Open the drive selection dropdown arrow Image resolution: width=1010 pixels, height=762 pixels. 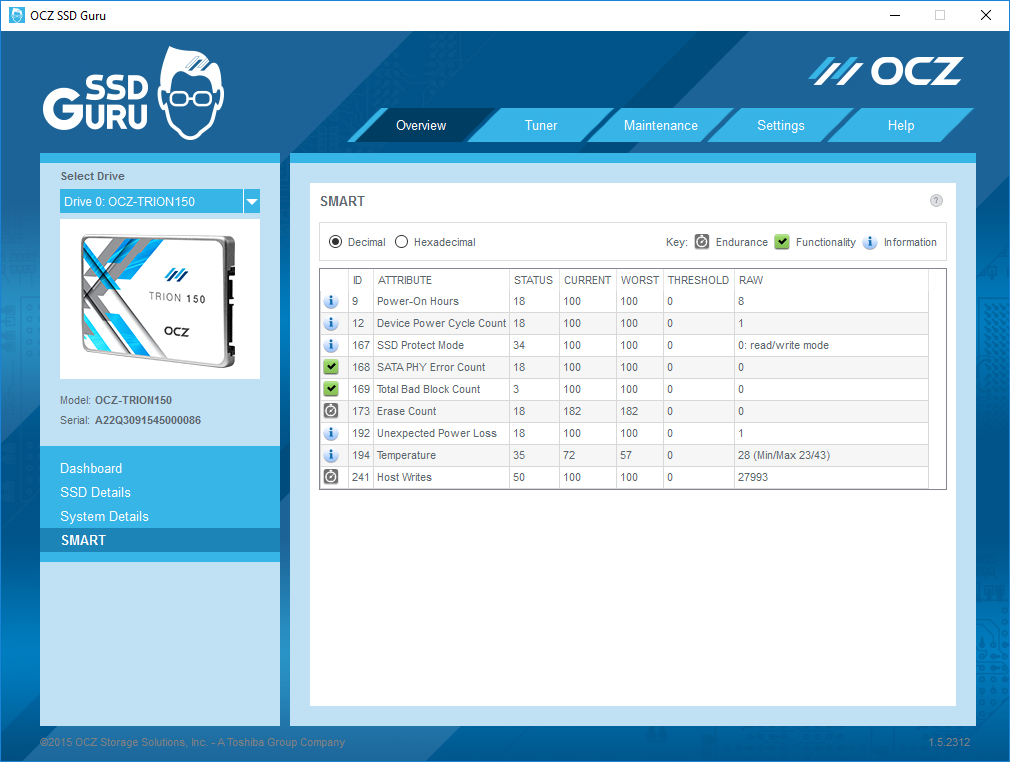pos(252,202)
